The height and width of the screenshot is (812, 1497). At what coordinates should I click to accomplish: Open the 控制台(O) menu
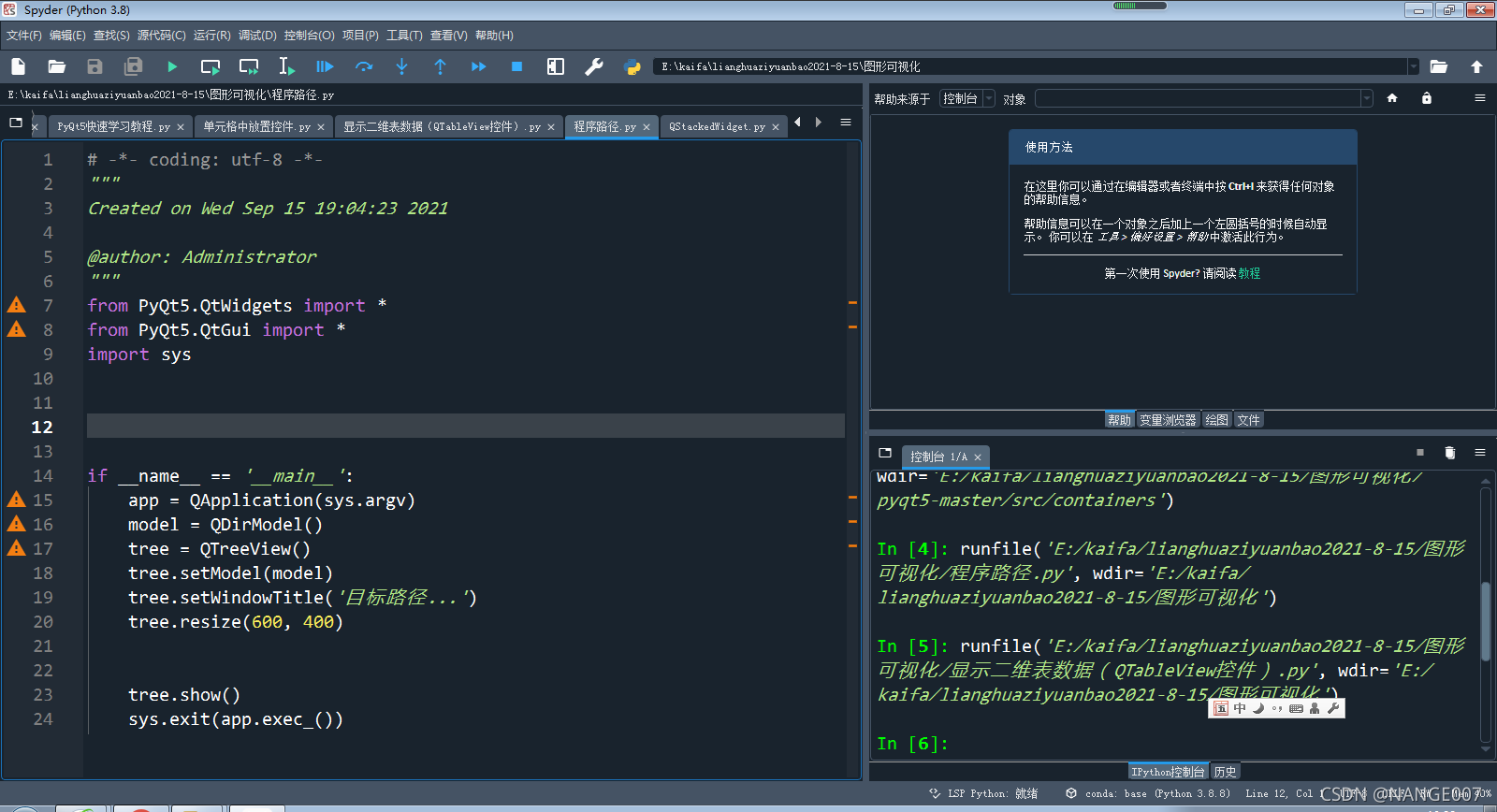309,36
